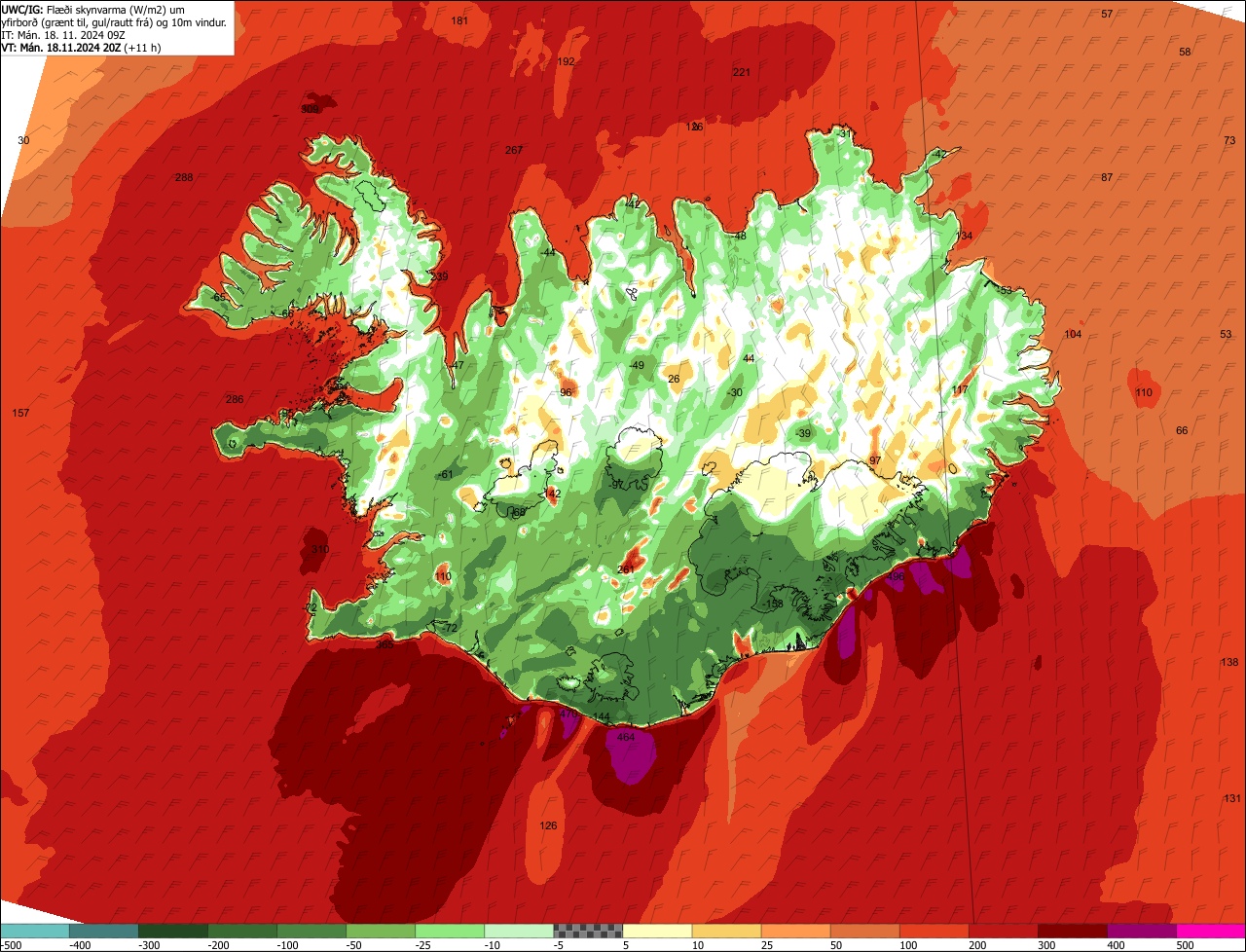Image resolution: width=1246 pixels, height=952 pixels.
Task: Click the value 157 at the left edge
Action: point(20,413)
